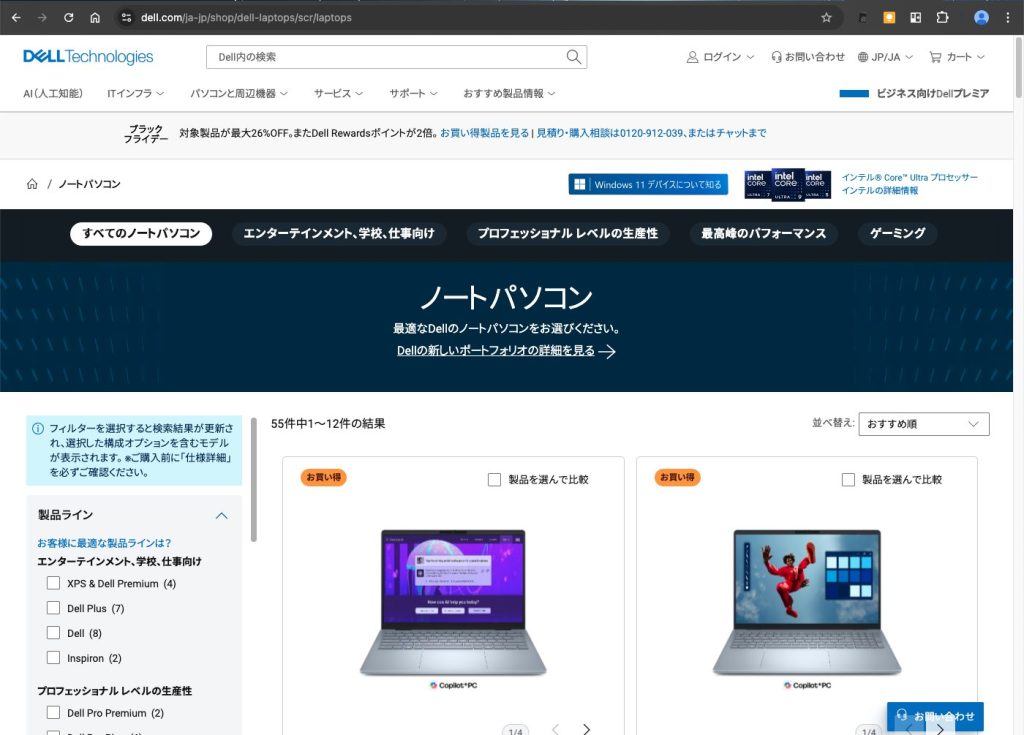Click floating お問い合わせ chat button

pyautogui.click(x=935, y=717)
